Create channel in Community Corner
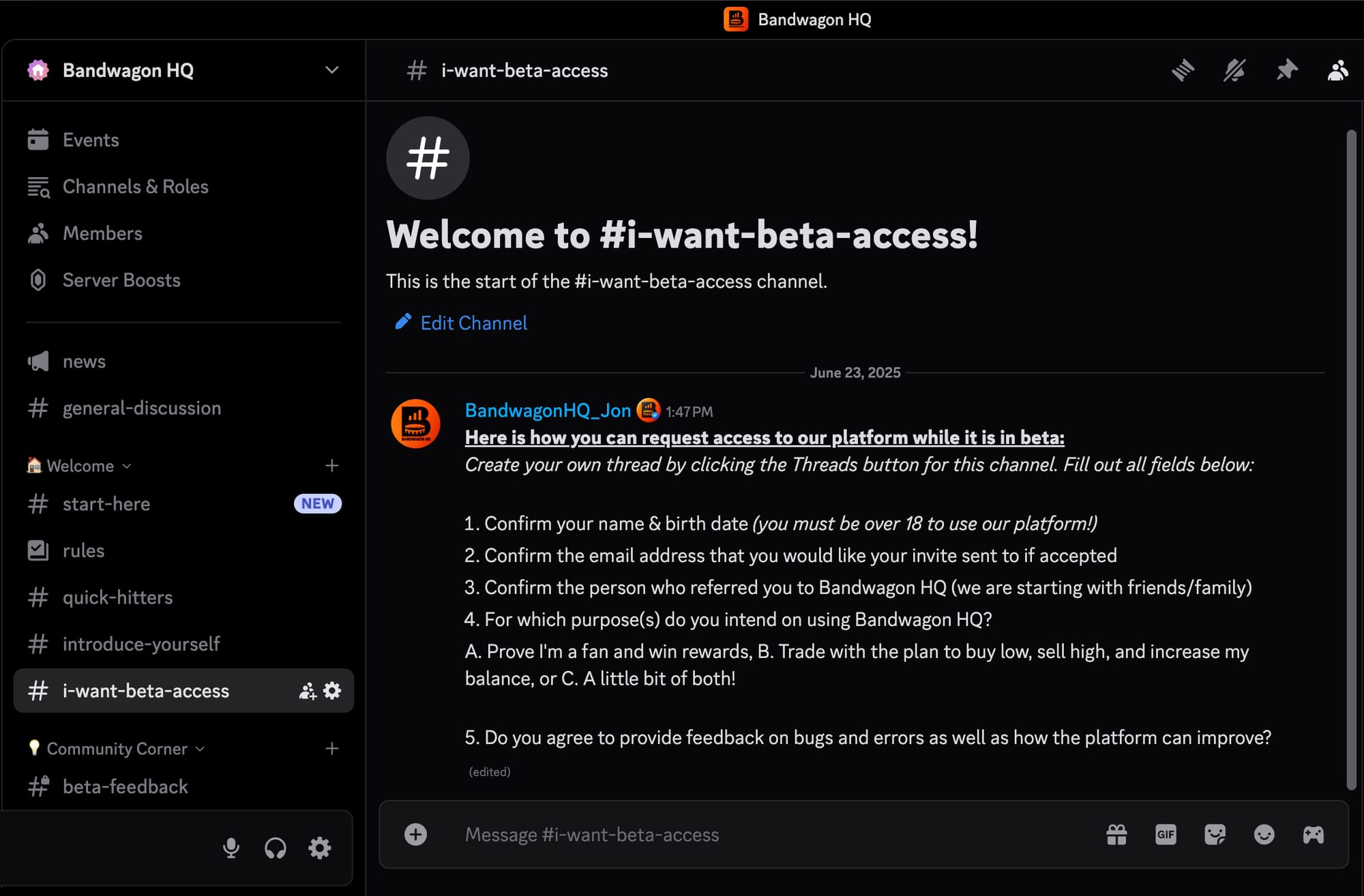The width and height of the screenshot is (1364, 896). click(331, 749)
